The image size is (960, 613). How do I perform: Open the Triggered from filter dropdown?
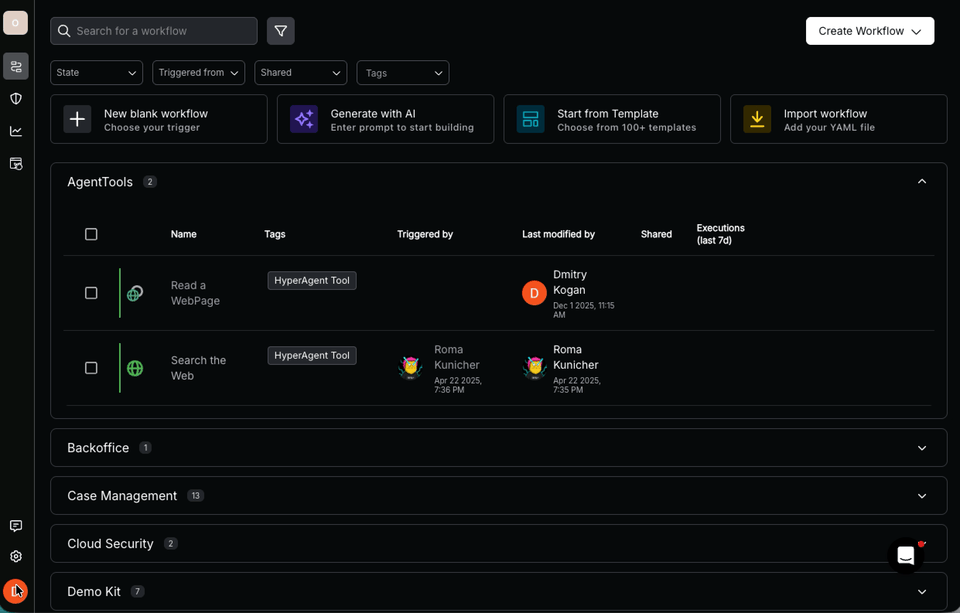click(198, 72)
